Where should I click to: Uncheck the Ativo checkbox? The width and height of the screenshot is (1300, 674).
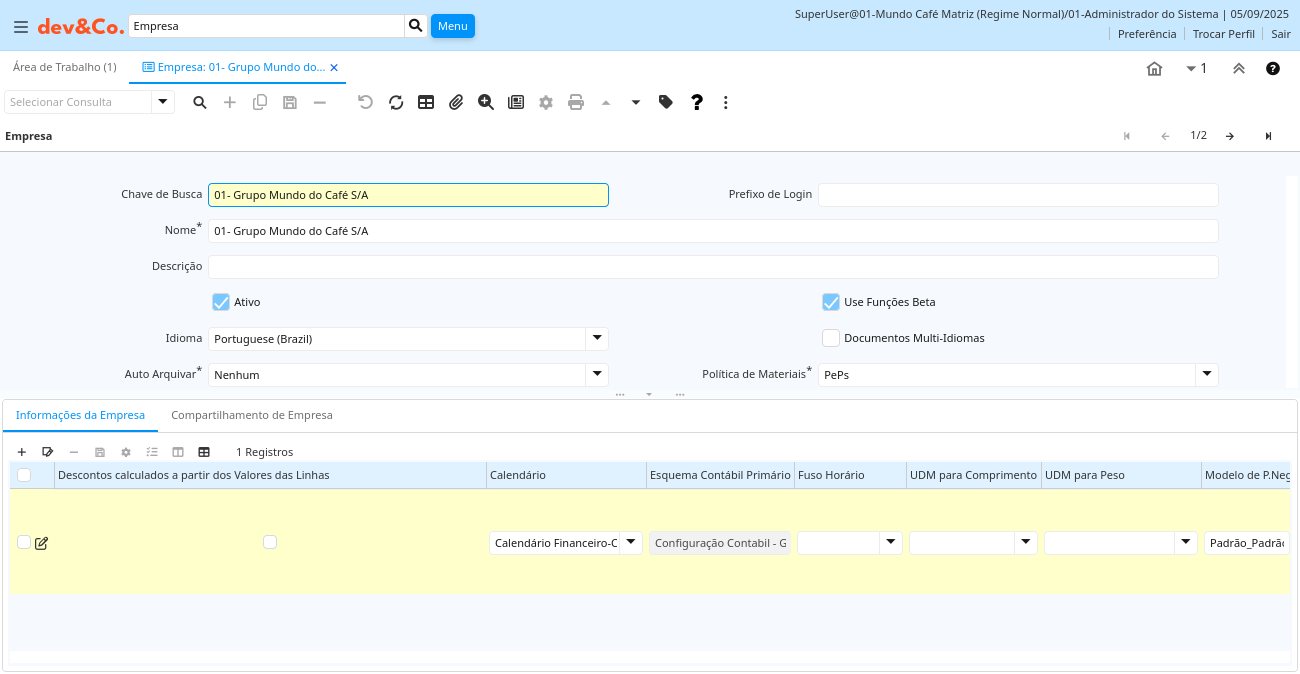pyautogui.click(x=221, y=302)
